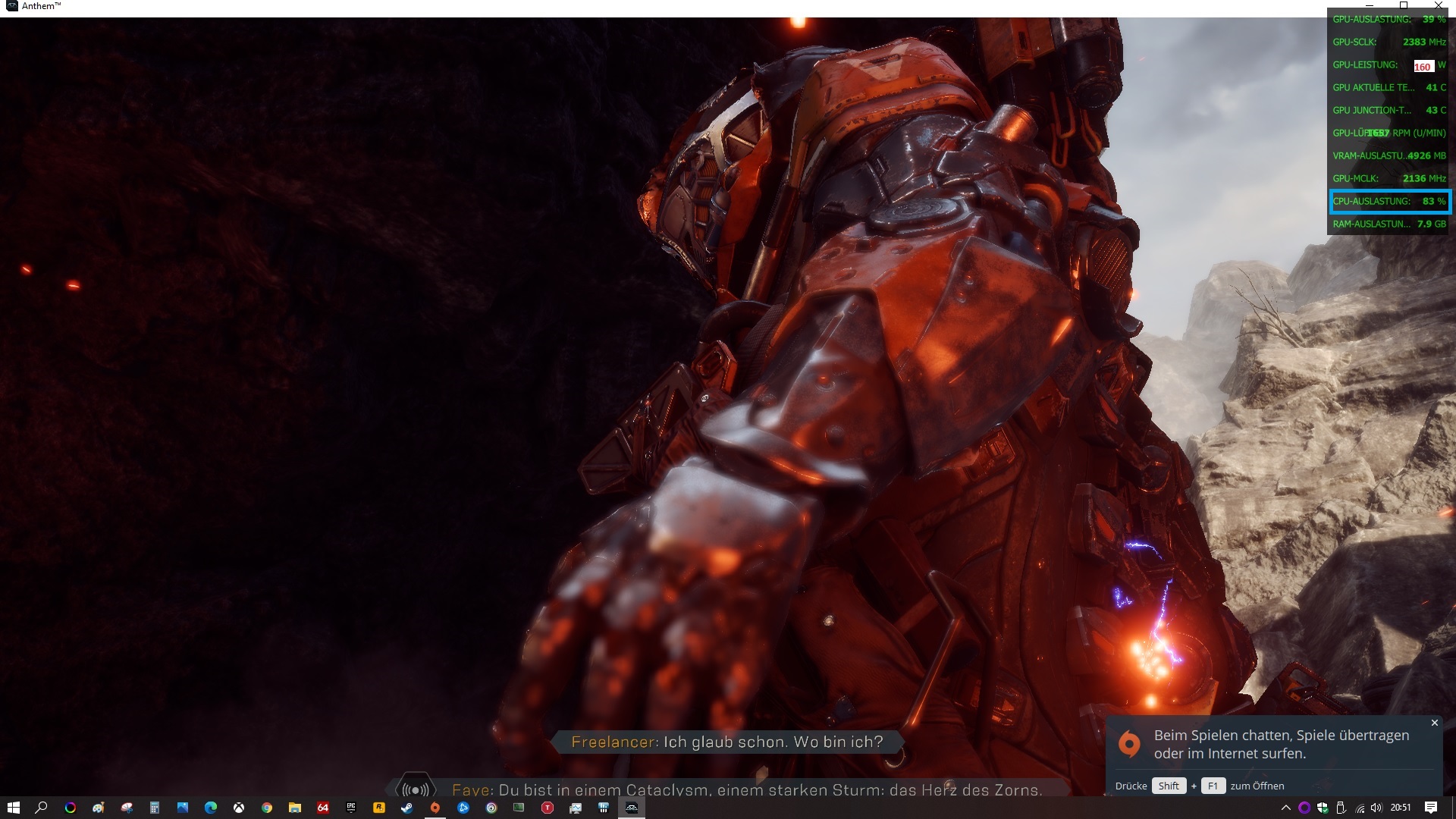The width and height of the screenshot is (1456, 819).
Task: Open the Action Center notifications icon
Action: (1430, 808)
